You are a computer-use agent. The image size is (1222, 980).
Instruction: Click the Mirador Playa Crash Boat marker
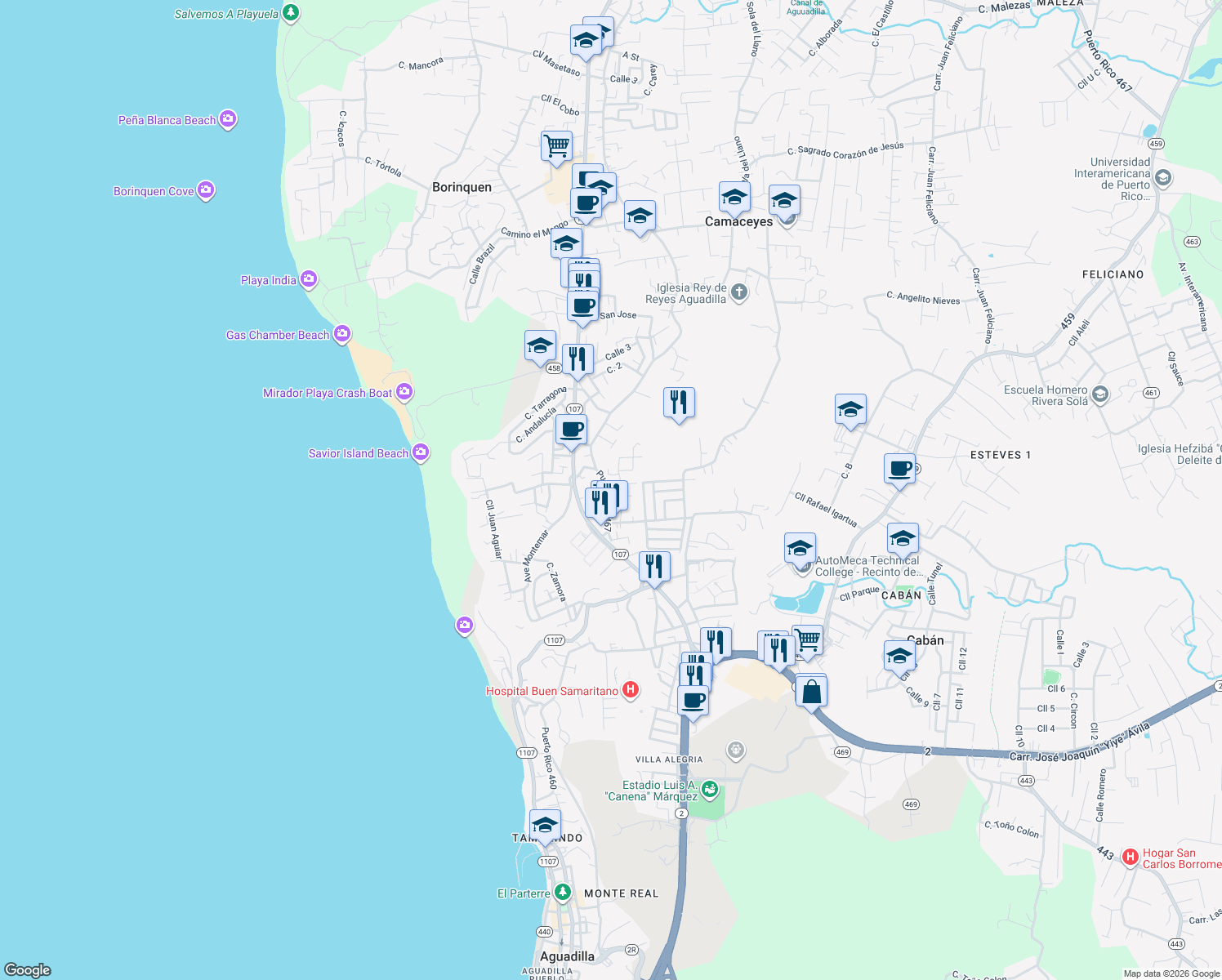pos(403,391)
